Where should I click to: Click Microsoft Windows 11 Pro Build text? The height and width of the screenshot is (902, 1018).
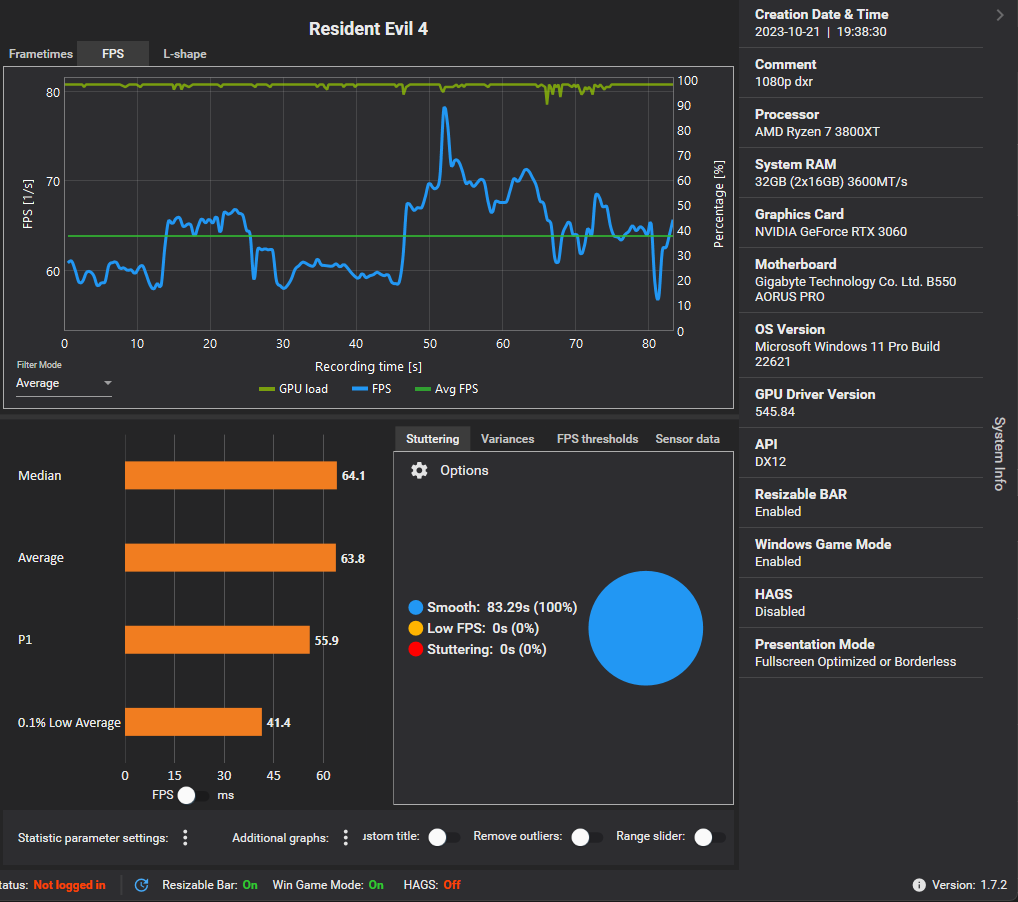click(847, 354)
